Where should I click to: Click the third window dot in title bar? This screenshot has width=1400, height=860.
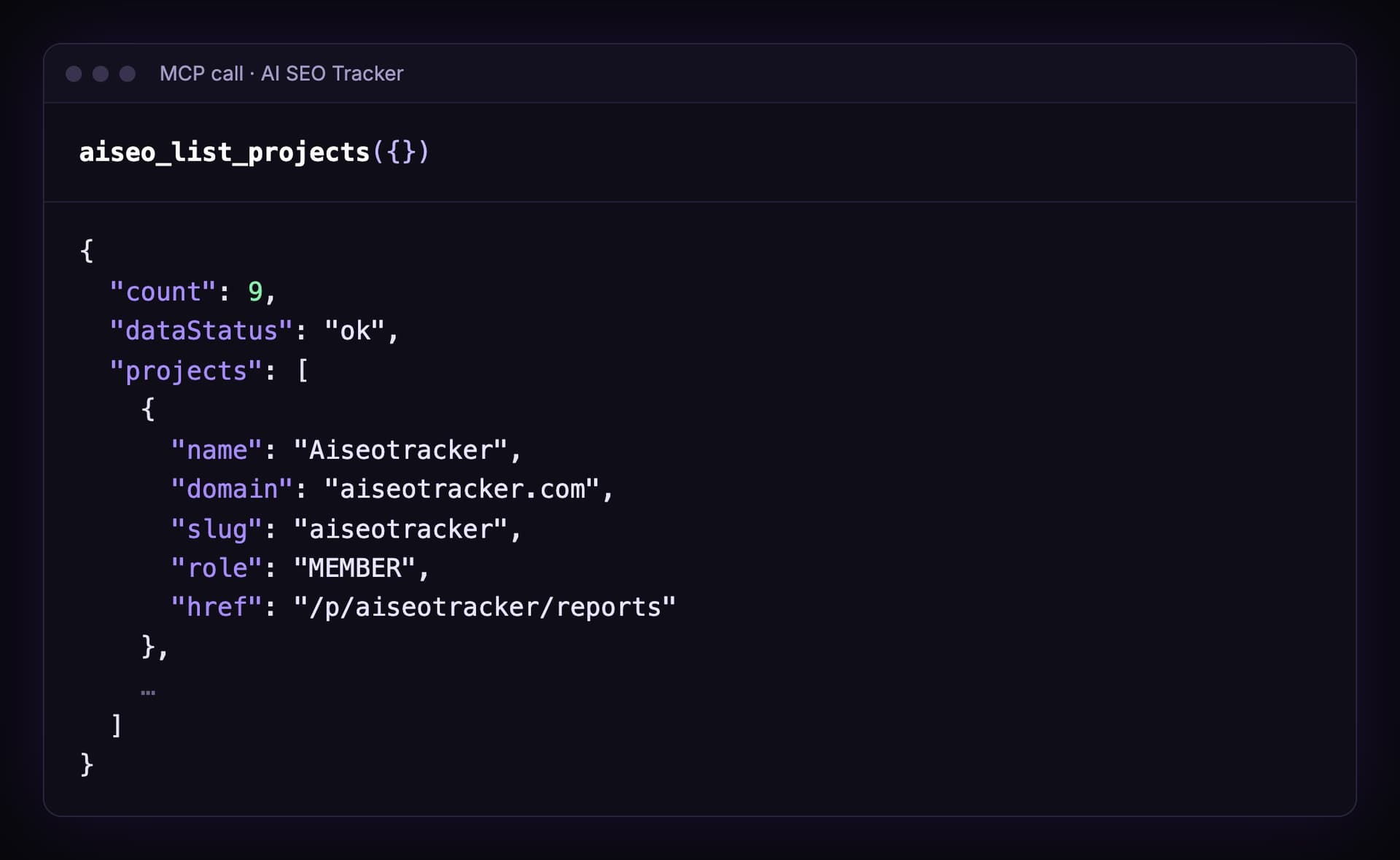pyautogui.click(x=128, y=74)
